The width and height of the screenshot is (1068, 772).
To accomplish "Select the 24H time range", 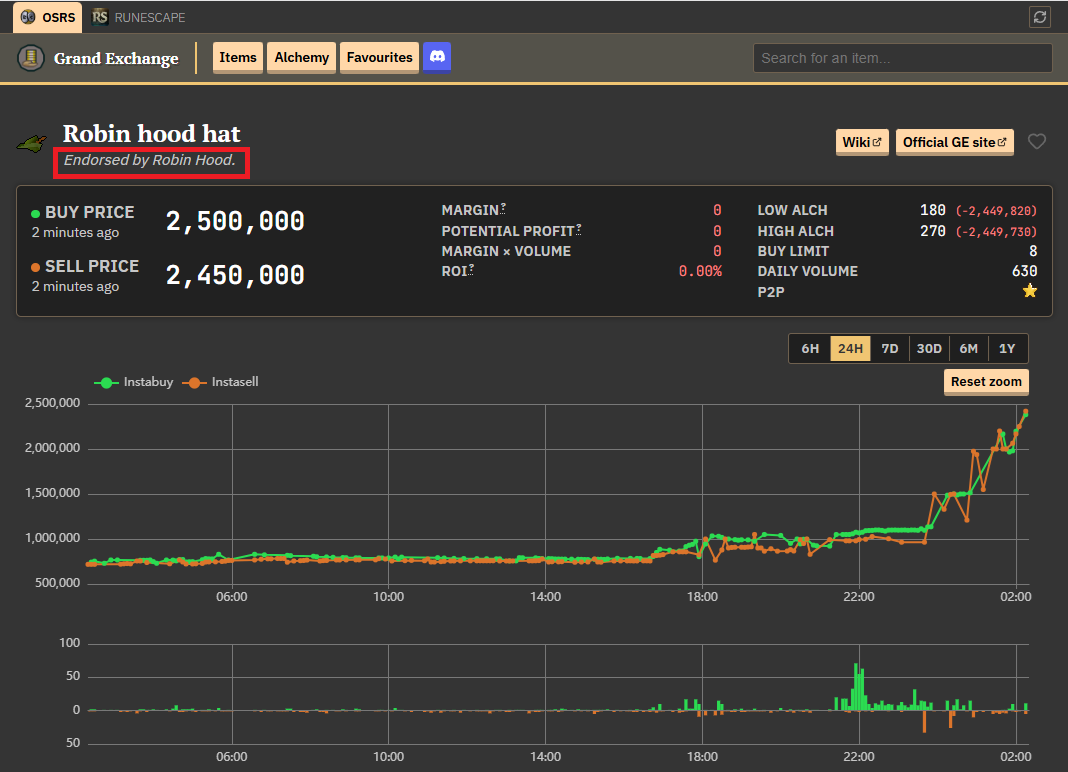I will click(850, 349).
